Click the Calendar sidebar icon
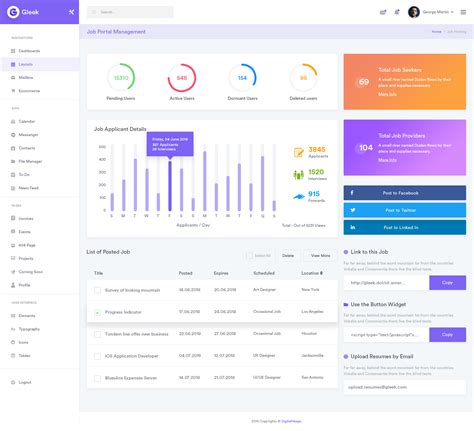The height and width of the screenshot is (431, 474). coord(13,121)
